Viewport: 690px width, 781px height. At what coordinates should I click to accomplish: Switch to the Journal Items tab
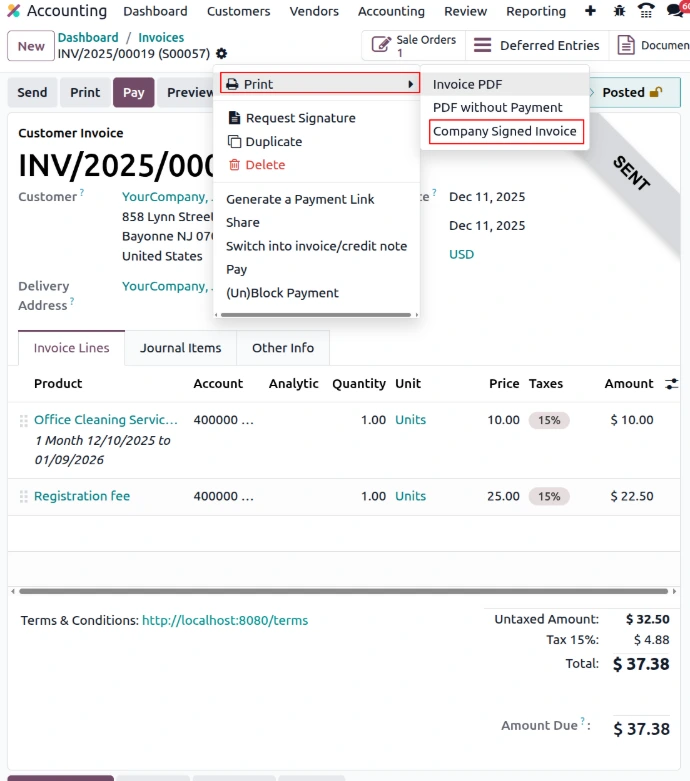click(181, 348)
